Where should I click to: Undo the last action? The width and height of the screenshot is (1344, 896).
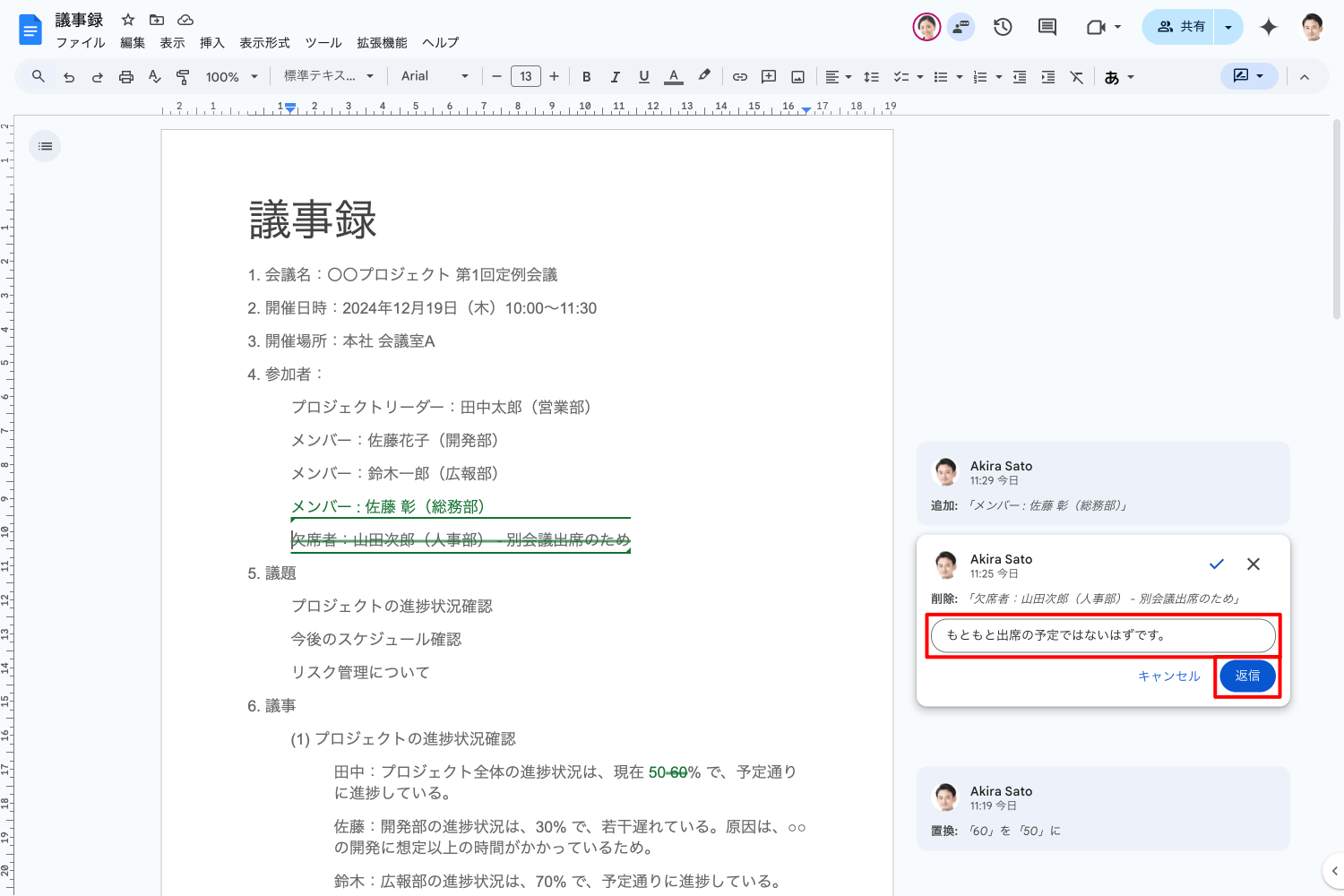click(69, 77)
